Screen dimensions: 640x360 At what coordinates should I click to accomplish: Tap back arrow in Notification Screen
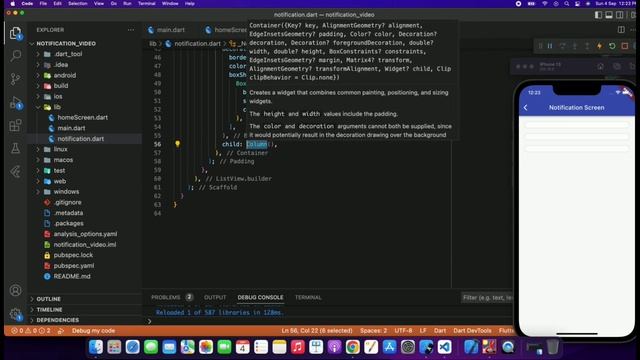point(526,108)
